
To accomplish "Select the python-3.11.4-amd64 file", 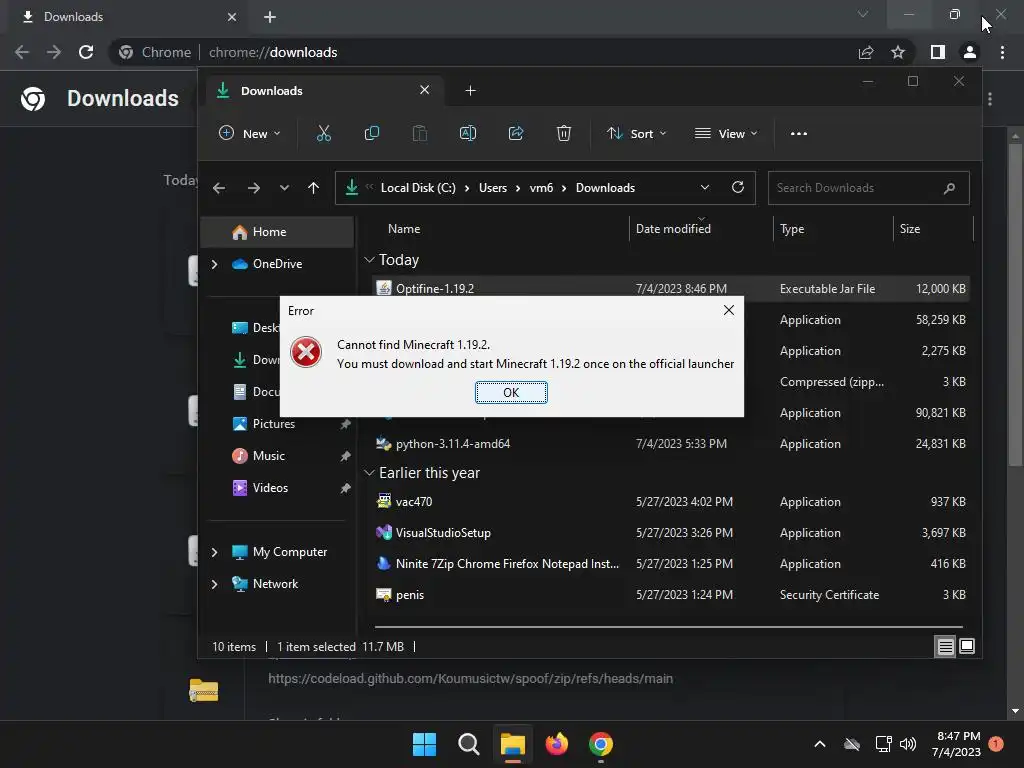I will pyautogui.click(x=671, y=444).
